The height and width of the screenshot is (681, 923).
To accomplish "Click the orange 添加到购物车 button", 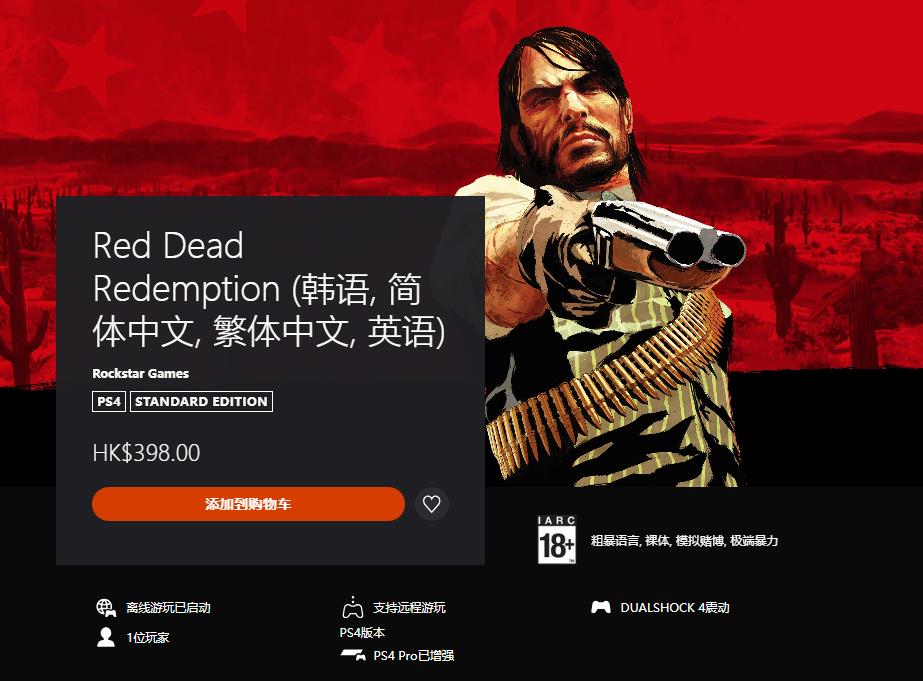I will pos(248,504).
